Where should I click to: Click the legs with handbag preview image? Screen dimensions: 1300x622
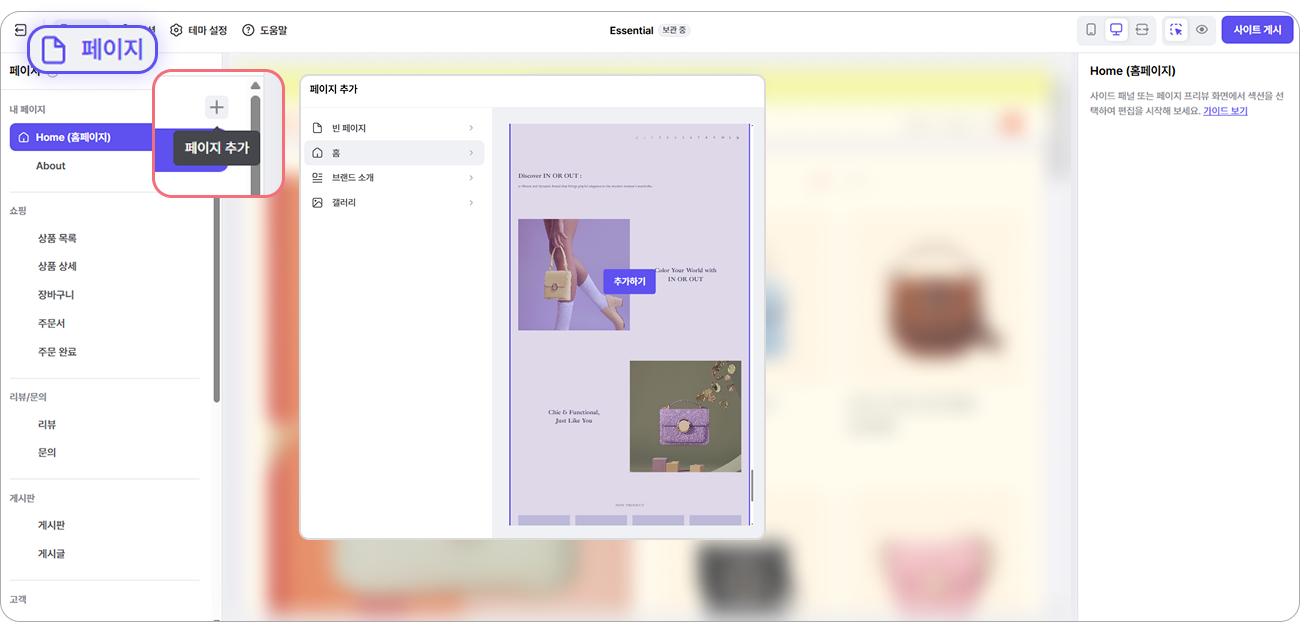[574, 275]
